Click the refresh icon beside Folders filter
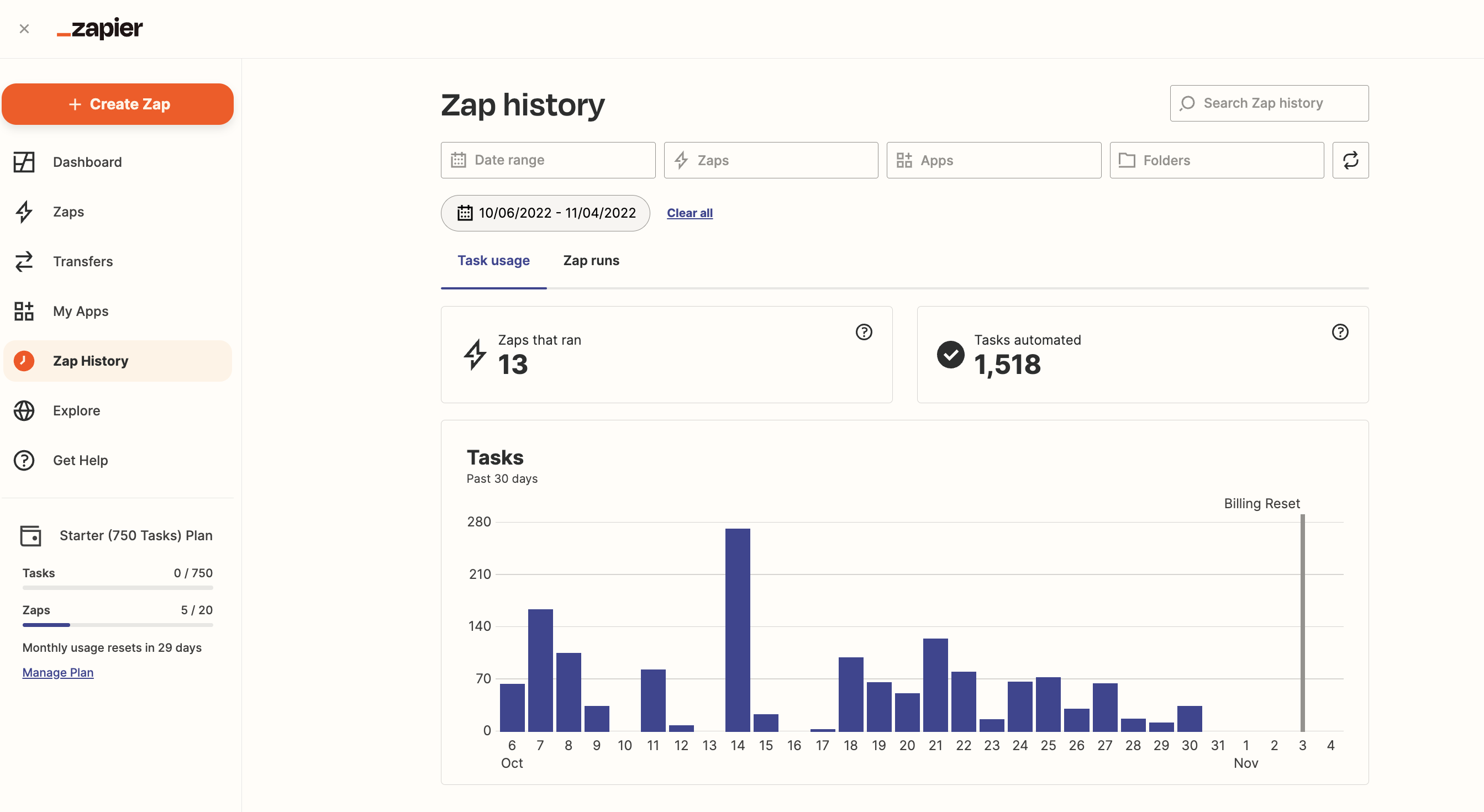Viewport: 1484px width, 812px height. pyautogui.click(x=1350, y=160)
